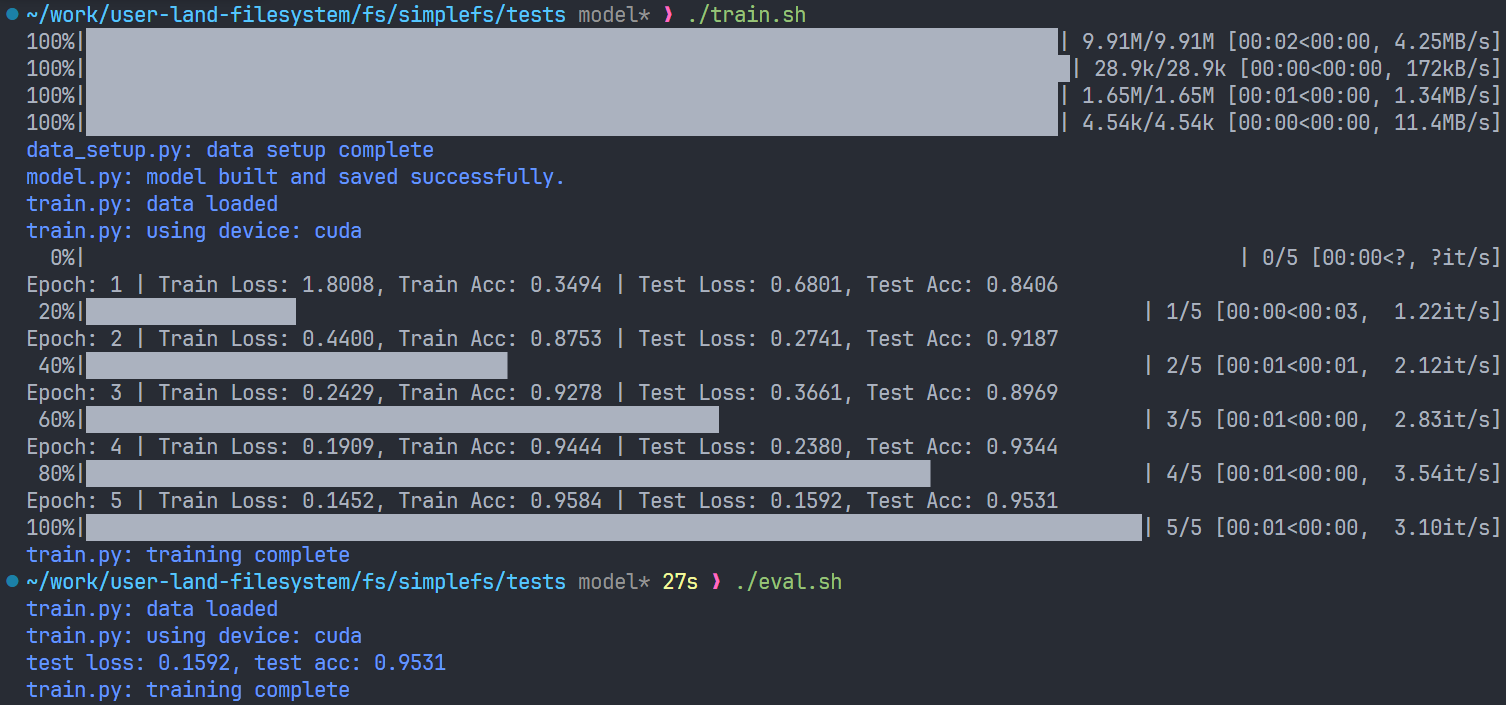Click the pink prompt arrow before ./train.sh
The height and width of the screenshot is (705, 1506).
click(669, 15)
